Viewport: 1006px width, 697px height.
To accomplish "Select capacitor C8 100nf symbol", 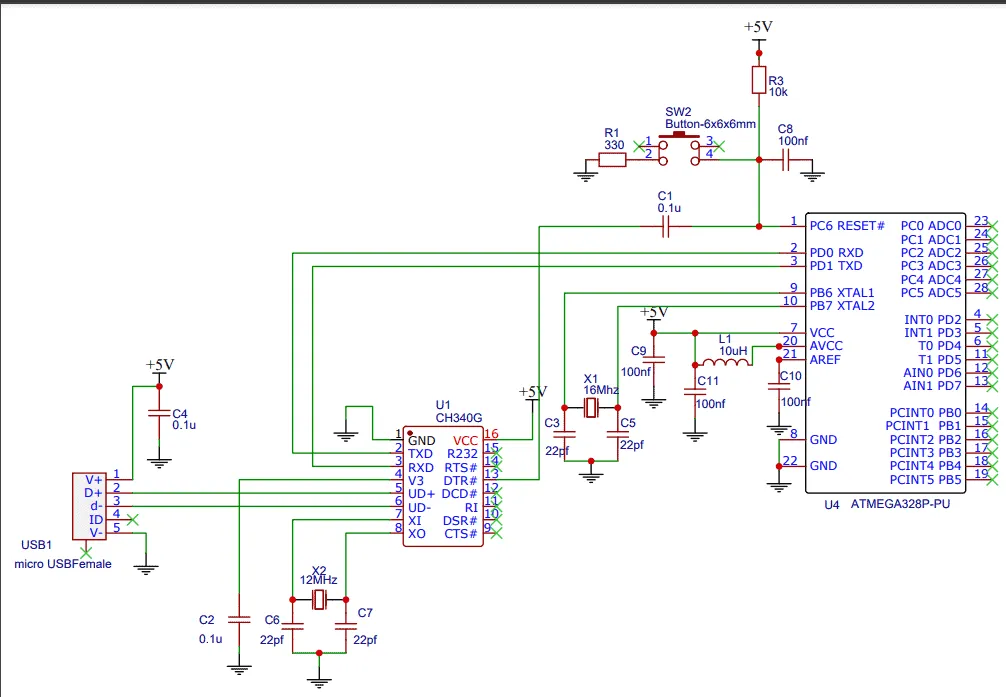I will [x=785, y=159].
